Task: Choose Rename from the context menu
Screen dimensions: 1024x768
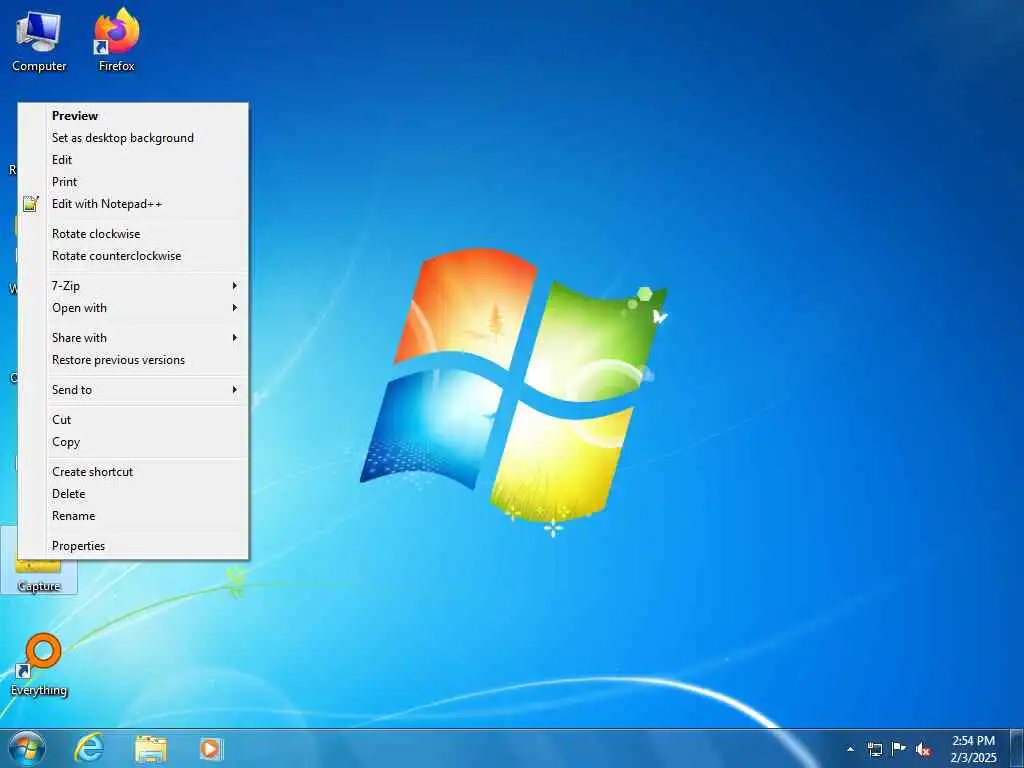Action: 133,516
